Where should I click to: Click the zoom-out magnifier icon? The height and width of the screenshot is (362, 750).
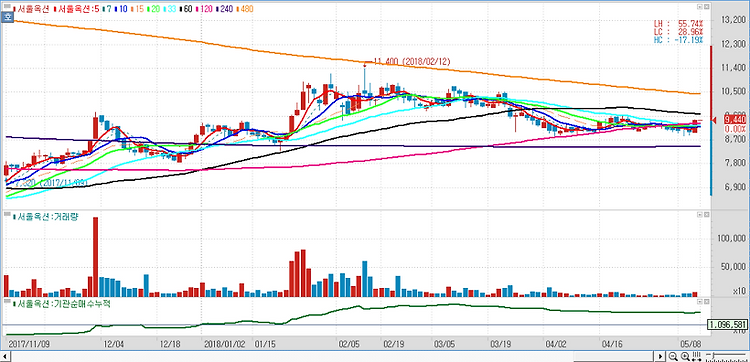(673, 356)
